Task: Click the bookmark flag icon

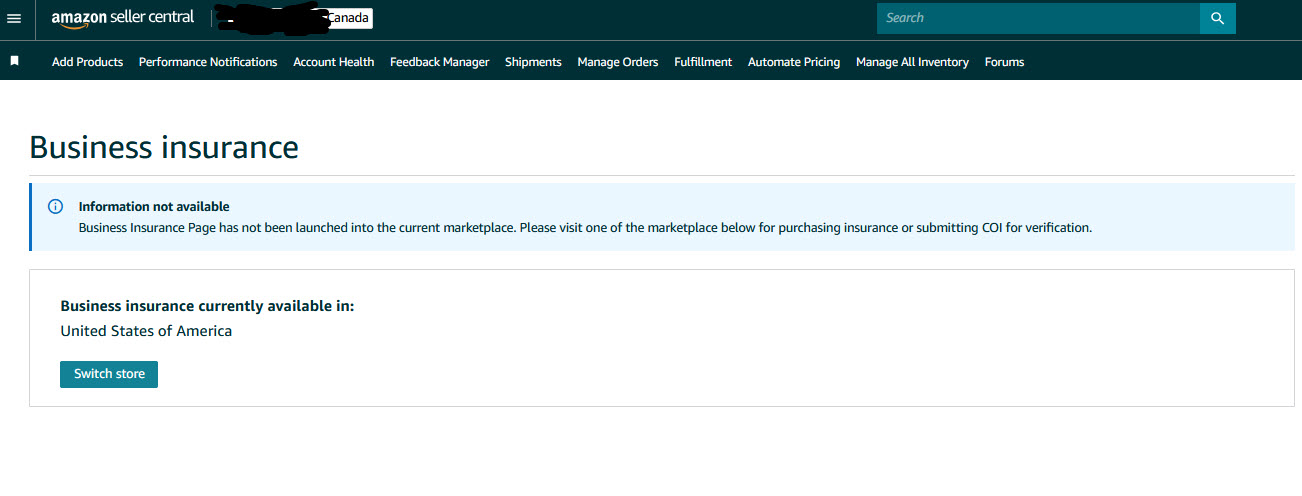Action: [x=15, y=61]
